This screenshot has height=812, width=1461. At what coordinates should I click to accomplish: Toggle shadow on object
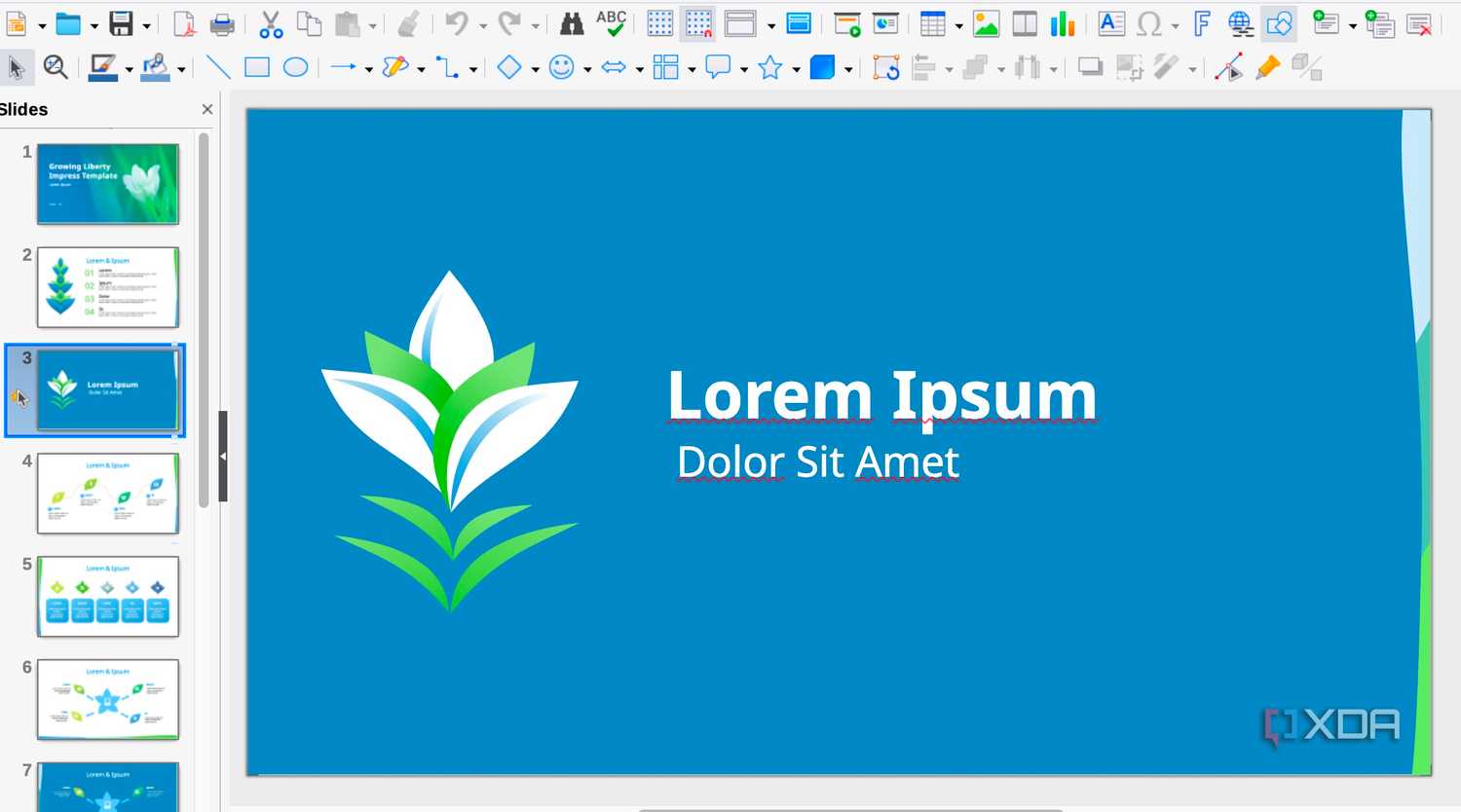coord(1090,67)
